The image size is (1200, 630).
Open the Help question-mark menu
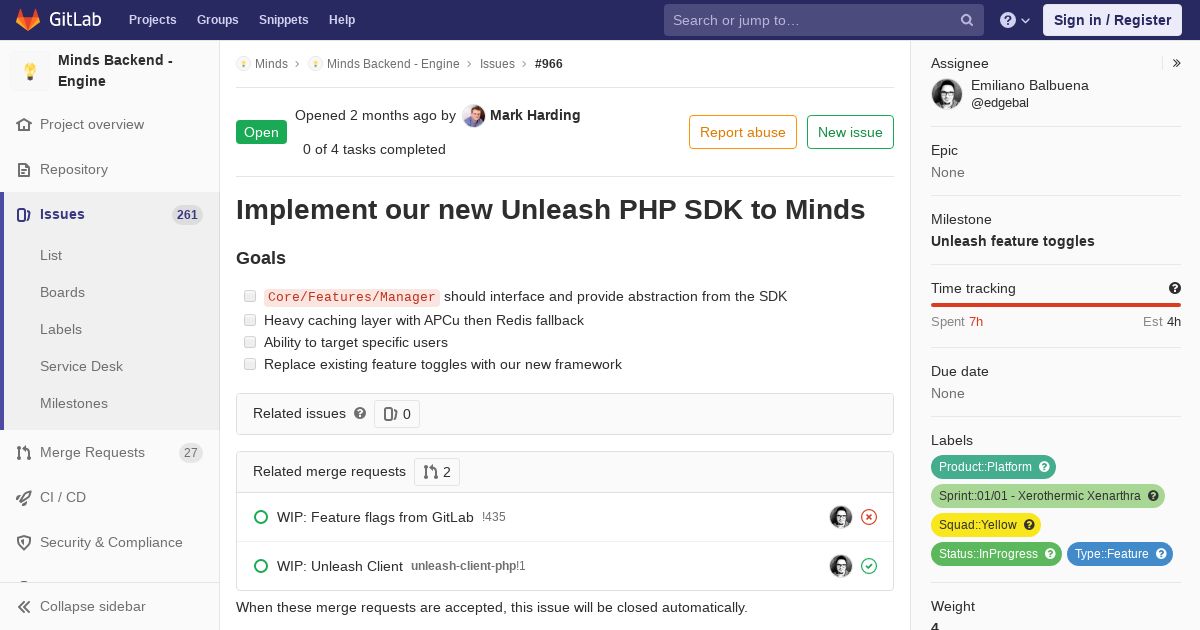click(x=1015, y=20)
